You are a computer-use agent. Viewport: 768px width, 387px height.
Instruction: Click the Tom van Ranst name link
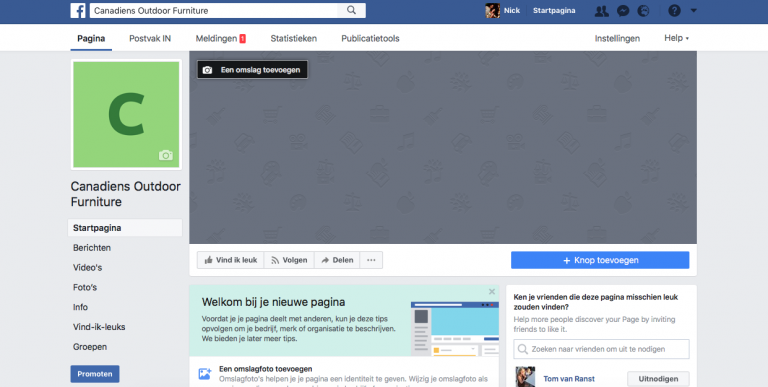[x=569, y=379]
